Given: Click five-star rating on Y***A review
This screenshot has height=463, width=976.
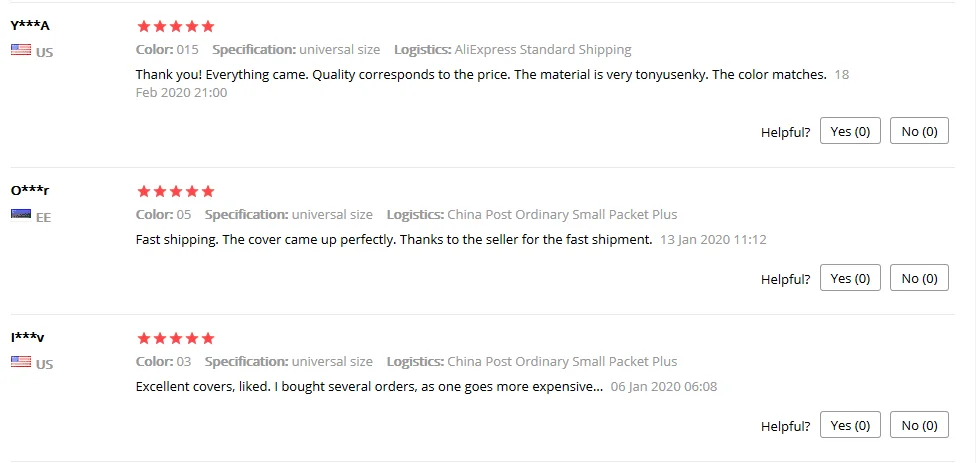Looking at the screenshot, I should (x=175, y=27).
